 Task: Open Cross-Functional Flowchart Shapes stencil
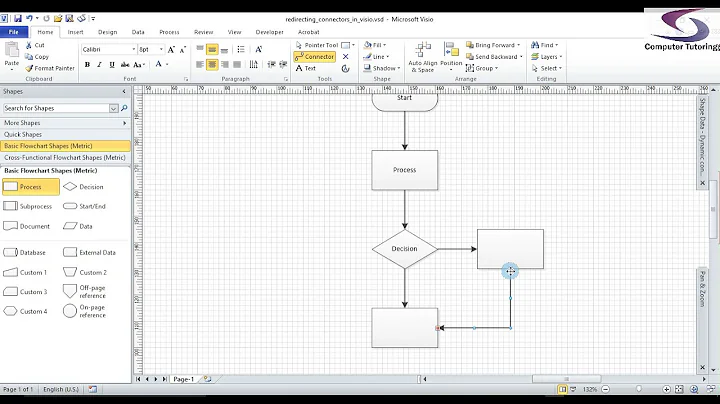pos(65,157)
